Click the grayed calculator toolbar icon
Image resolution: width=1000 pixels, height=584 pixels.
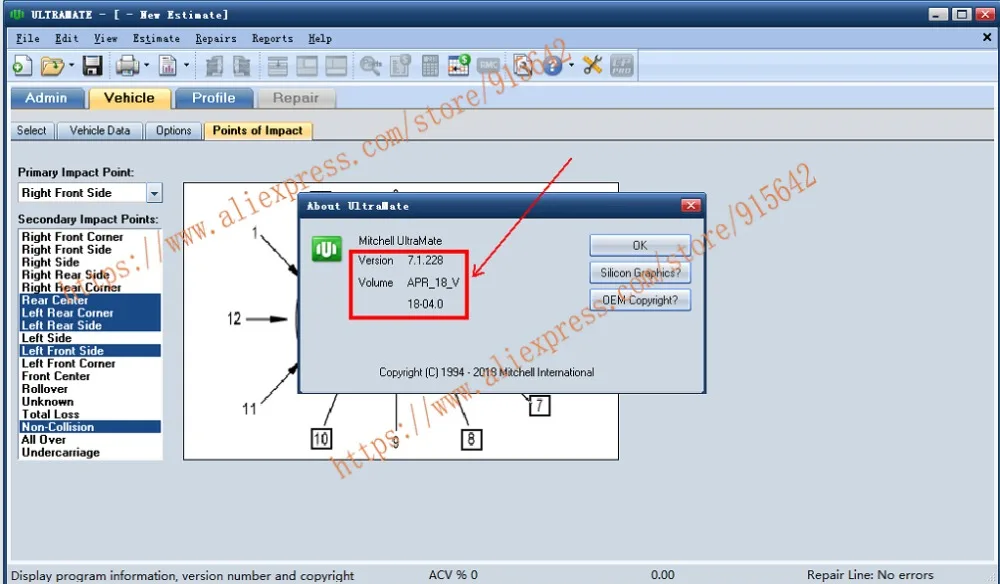click(430, 66)
